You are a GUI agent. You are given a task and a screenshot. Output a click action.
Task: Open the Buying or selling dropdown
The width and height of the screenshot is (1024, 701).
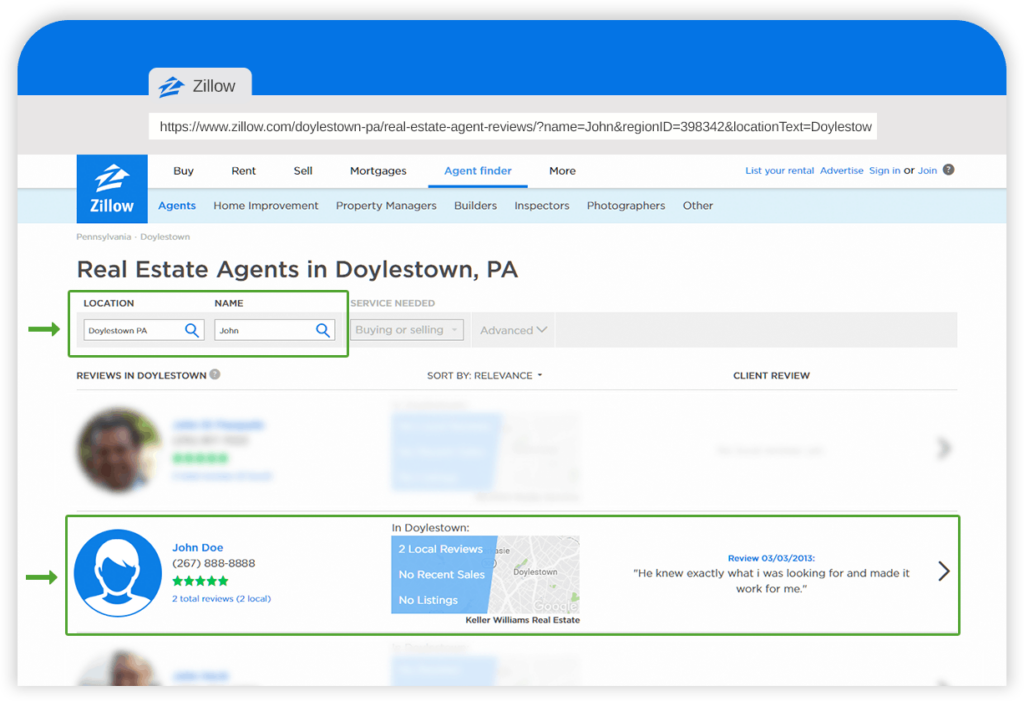pos(406,330)
